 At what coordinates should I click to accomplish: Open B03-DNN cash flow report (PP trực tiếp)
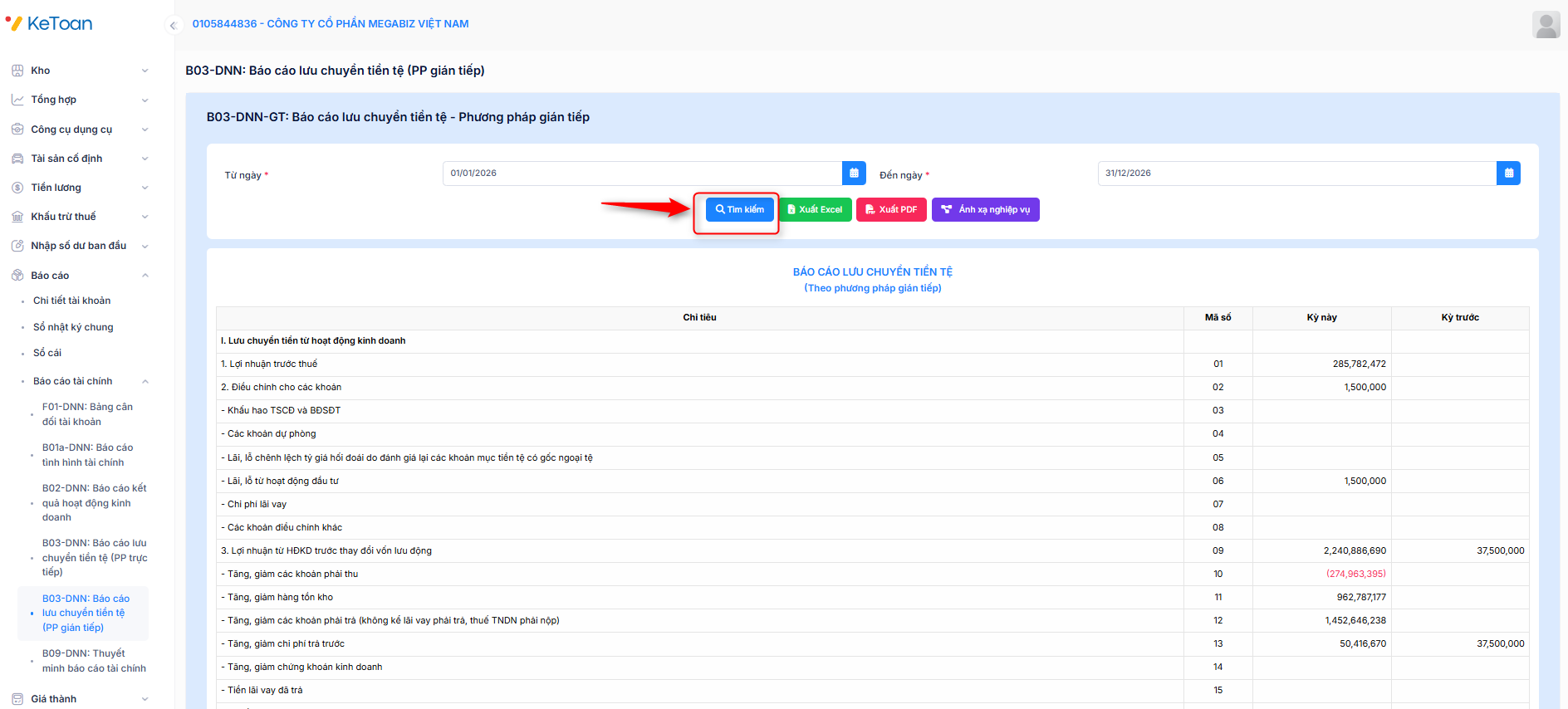point(95,558)
